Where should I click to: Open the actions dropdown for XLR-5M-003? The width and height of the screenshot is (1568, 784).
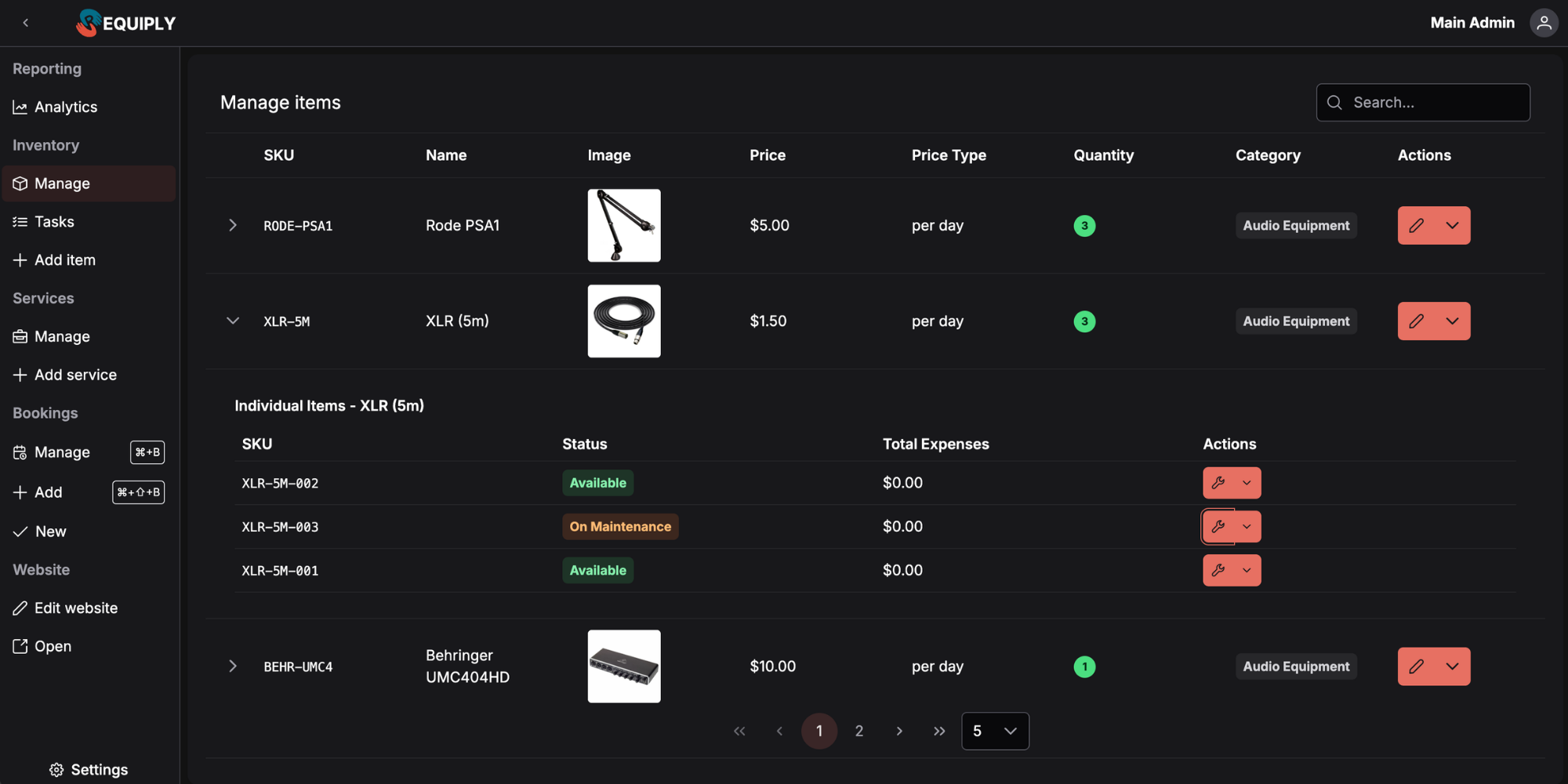tap(1247, 526)
